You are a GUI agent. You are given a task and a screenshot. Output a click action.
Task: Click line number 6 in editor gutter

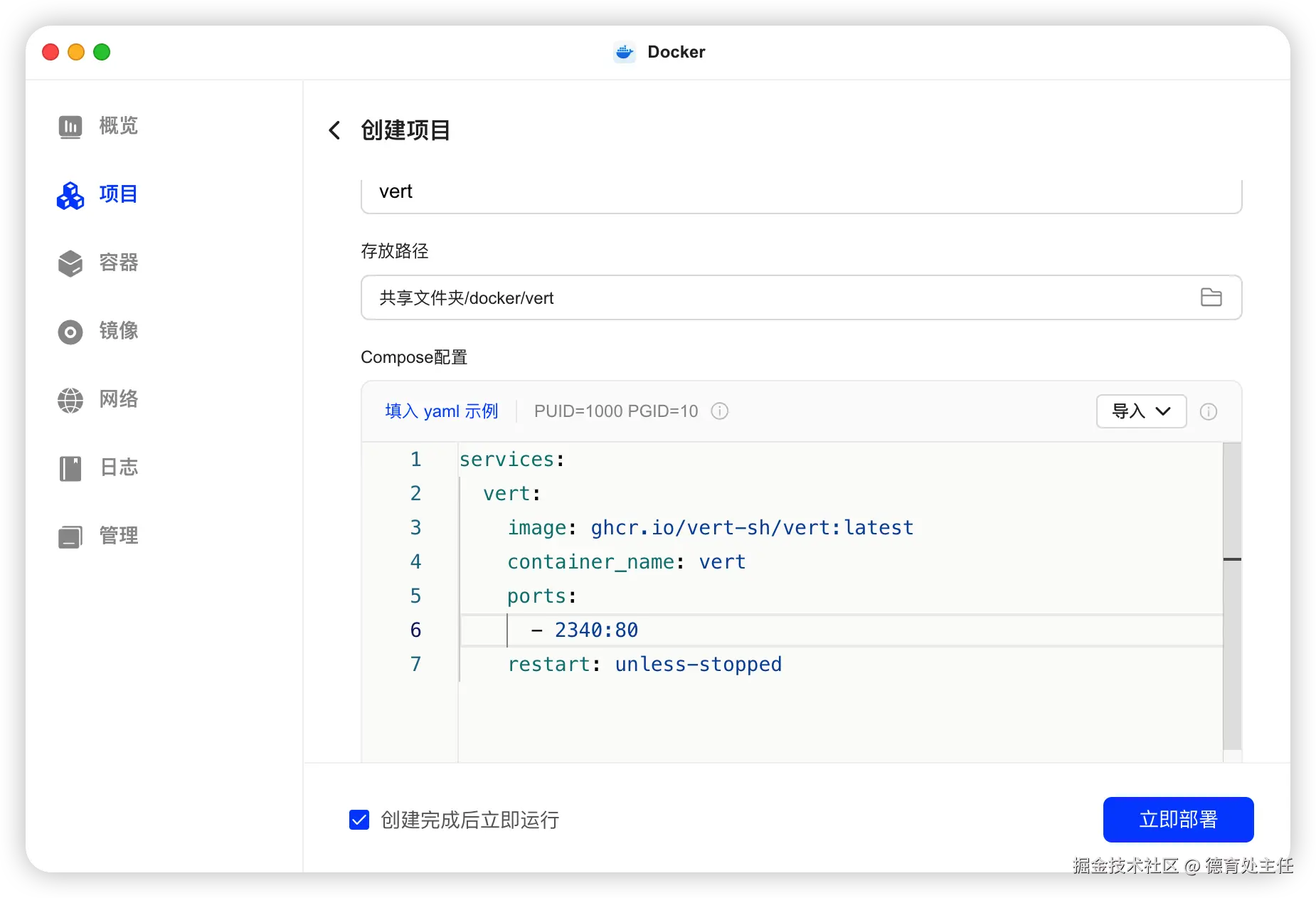point(415,630)
